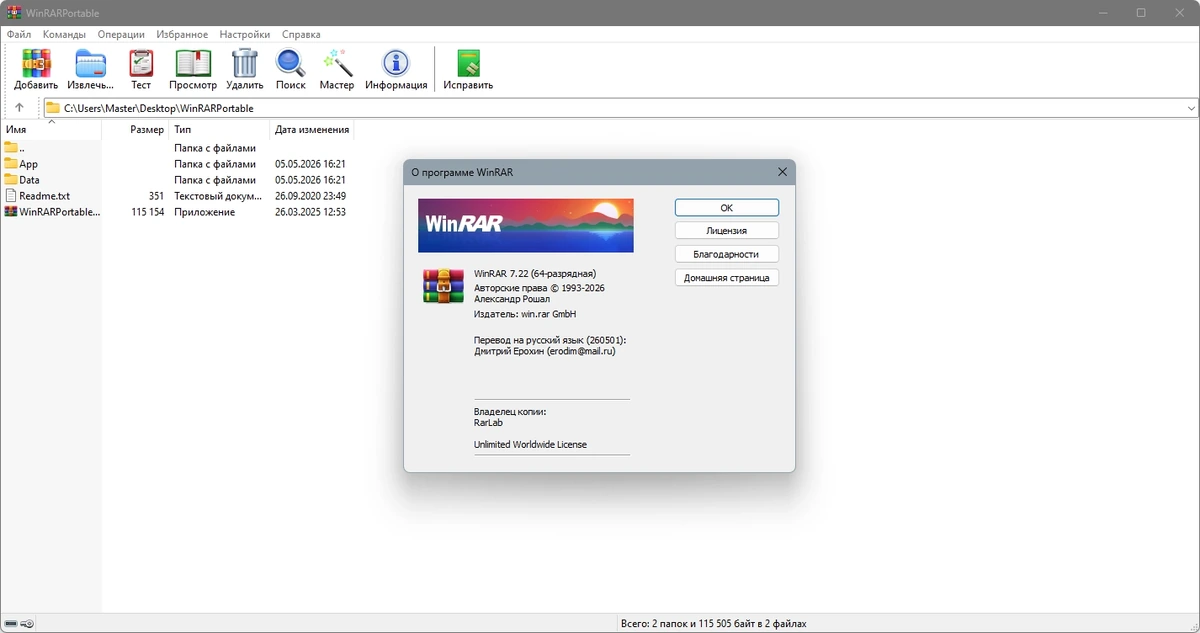This screenshot has width=1200, height=633.
Task: Select the App folder icon
Action: pos(11,164)
